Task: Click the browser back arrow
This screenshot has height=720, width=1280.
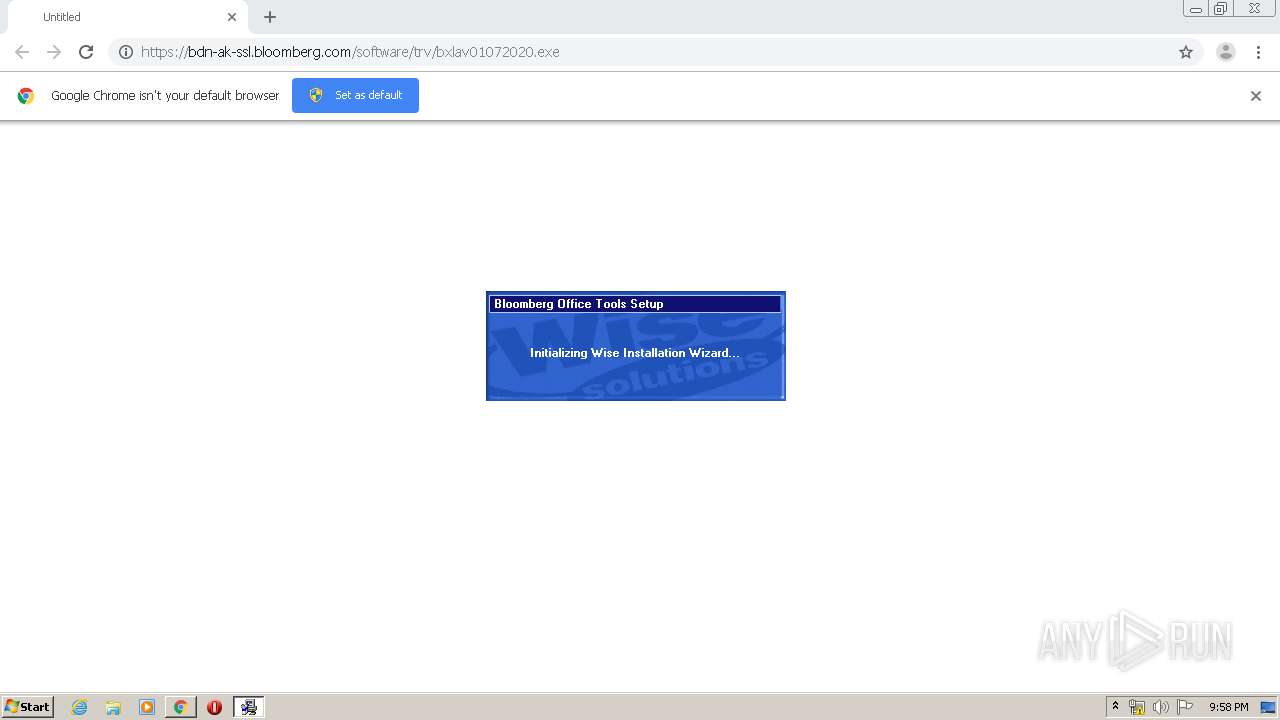Action: click(22, 52)
